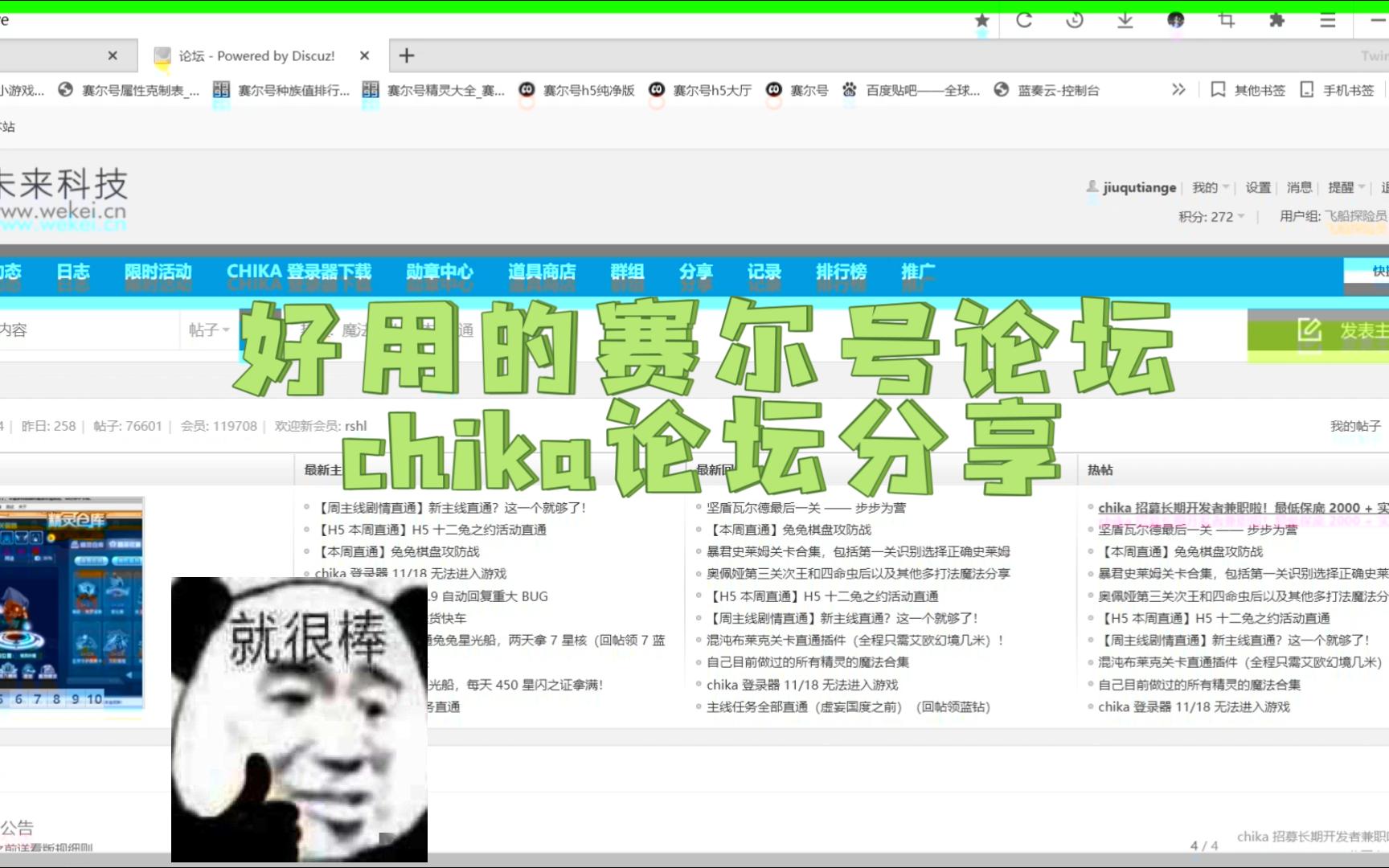Open CHIKA 登录器下载 nav item

[x=299, y=272]
